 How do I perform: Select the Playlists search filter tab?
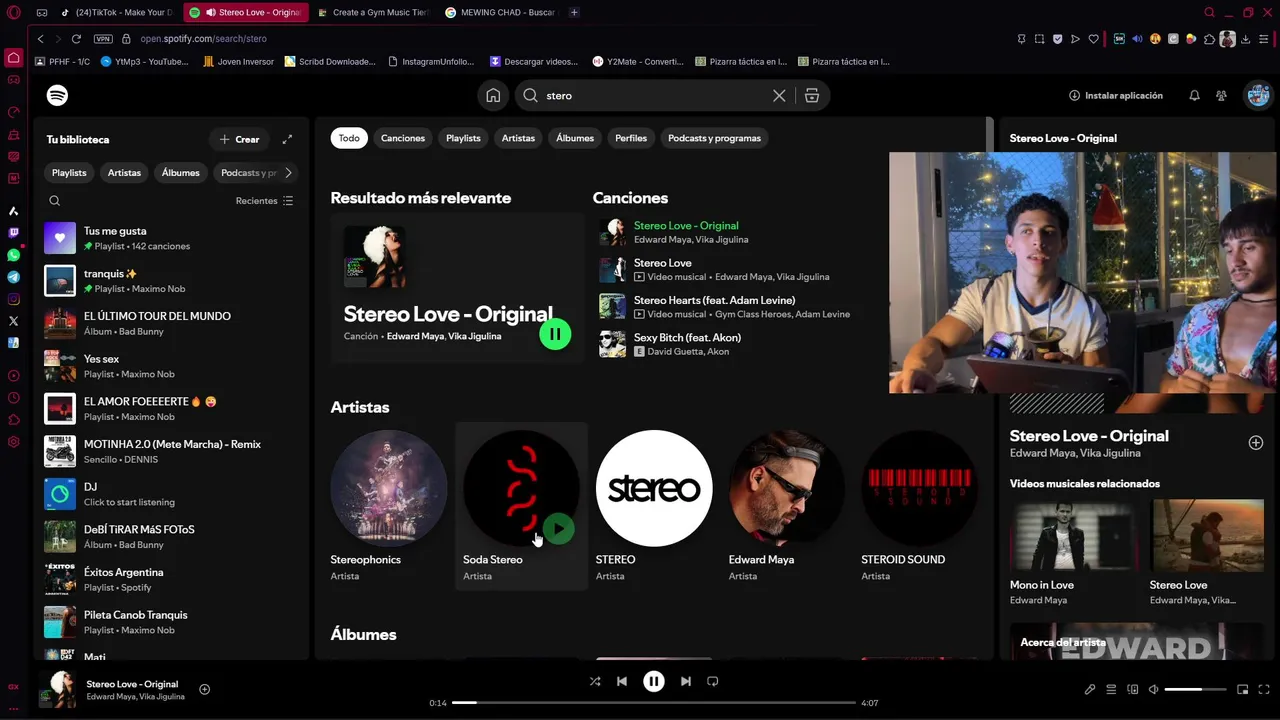click(463, 138)
